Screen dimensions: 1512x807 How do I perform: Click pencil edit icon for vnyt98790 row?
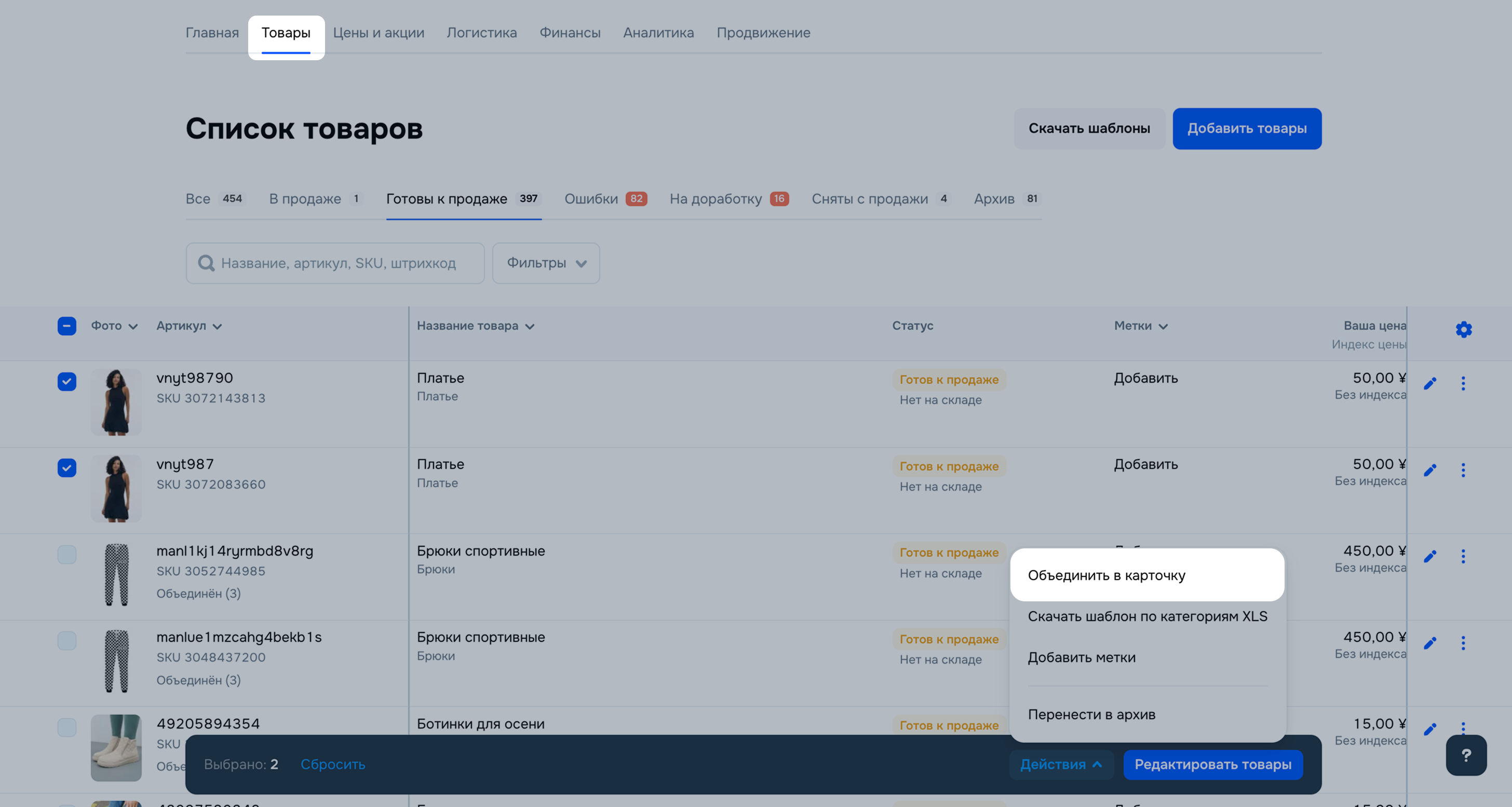(x=1430, y=383)
